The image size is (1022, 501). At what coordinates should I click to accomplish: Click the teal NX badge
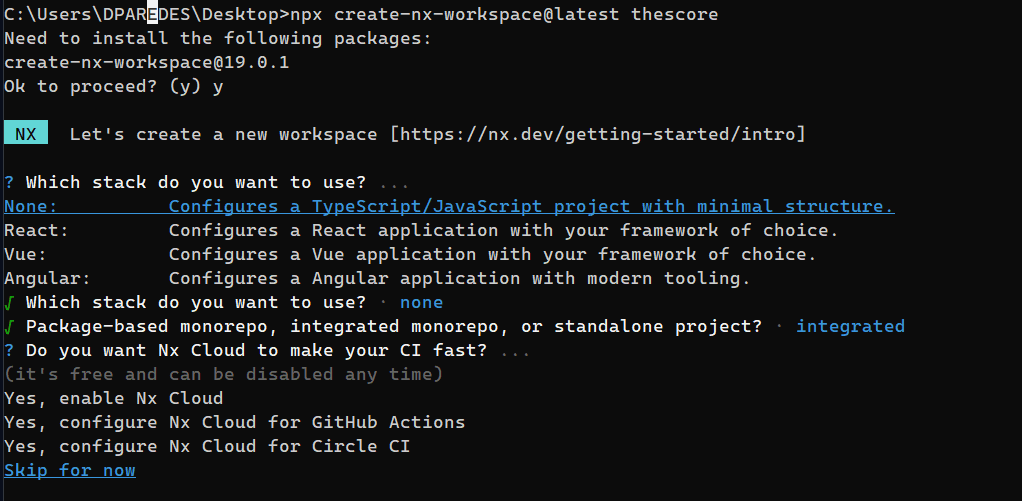click(32, 134)
